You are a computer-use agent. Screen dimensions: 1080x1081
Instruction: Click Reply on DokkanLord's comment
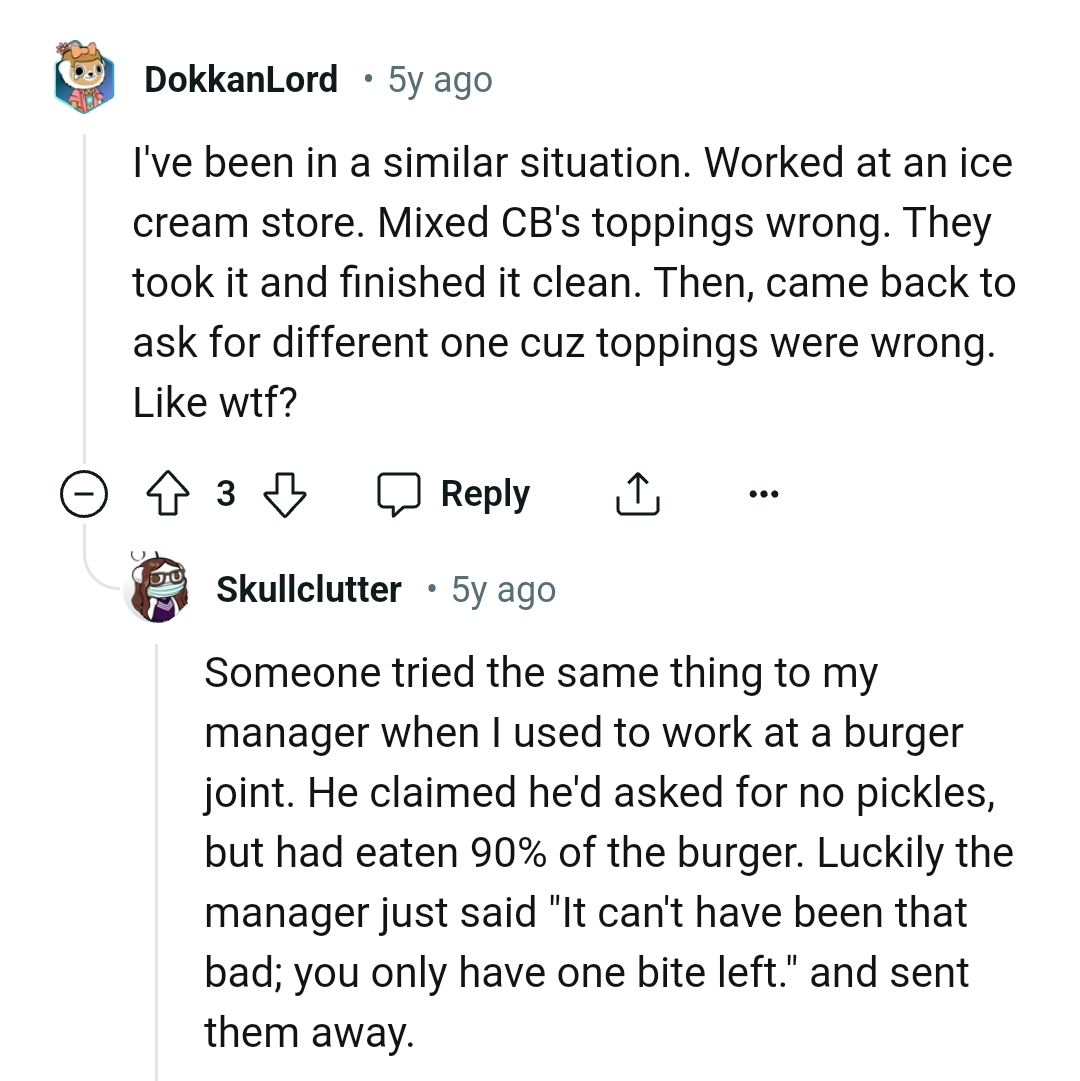pyautogui.click(x=485, y=493)
